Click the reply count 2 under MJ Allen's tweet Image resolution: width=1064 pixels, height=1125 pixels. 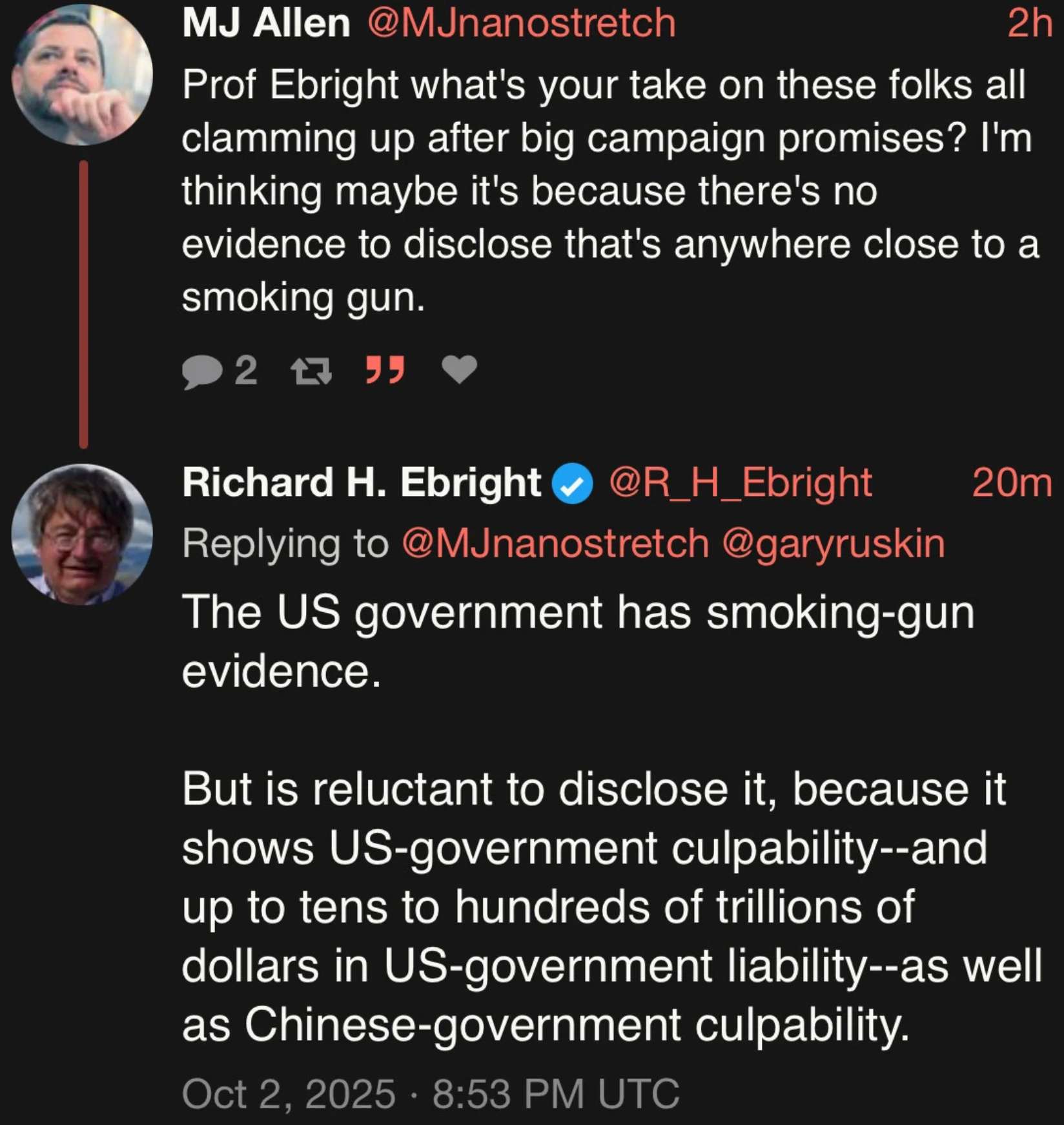pos(246,371)
